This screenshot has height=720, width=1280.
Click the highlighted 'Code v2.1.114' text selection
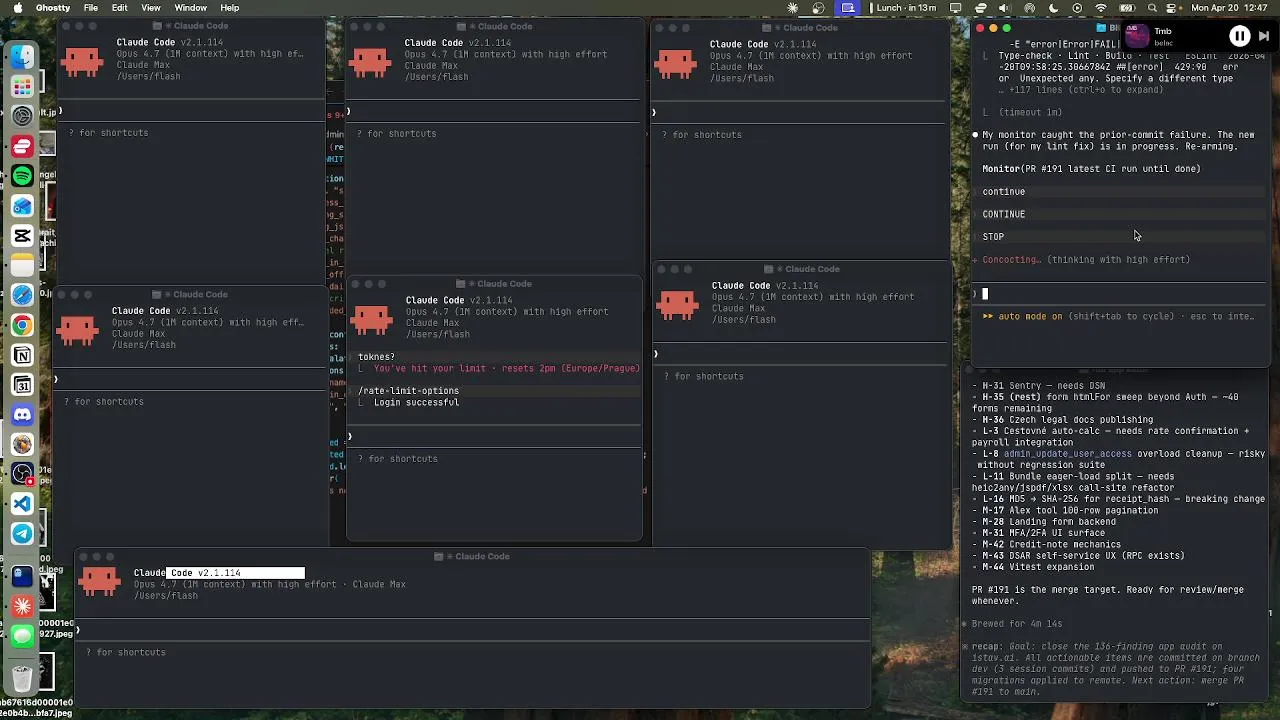click(x=235, y=573)
